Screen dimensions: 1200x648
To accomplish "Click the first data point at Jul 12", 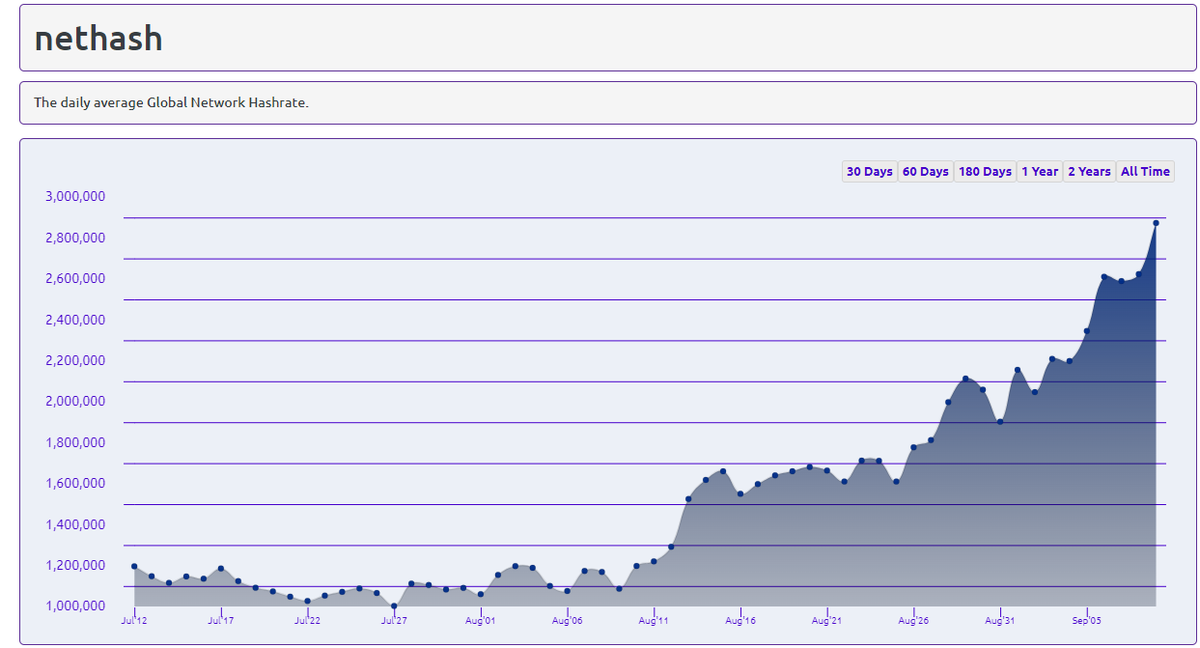I will [x=134, y=566].
